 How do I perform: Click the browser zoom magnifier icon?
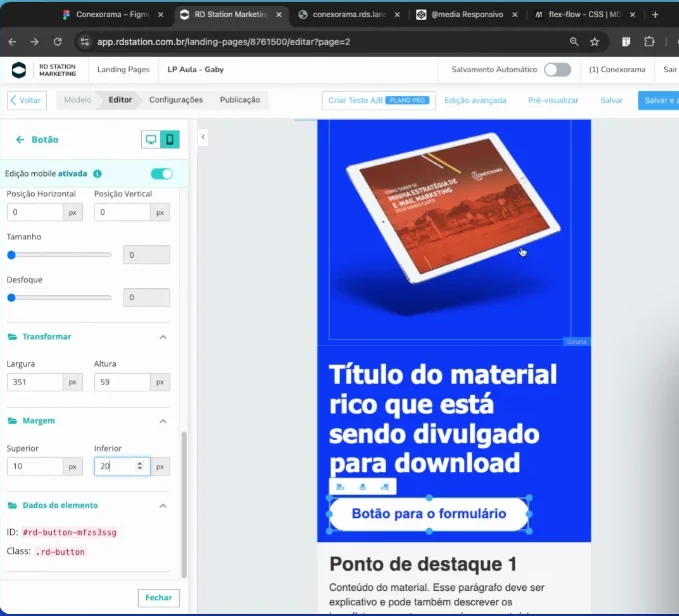pyautogui.click(x=574, y=42)
